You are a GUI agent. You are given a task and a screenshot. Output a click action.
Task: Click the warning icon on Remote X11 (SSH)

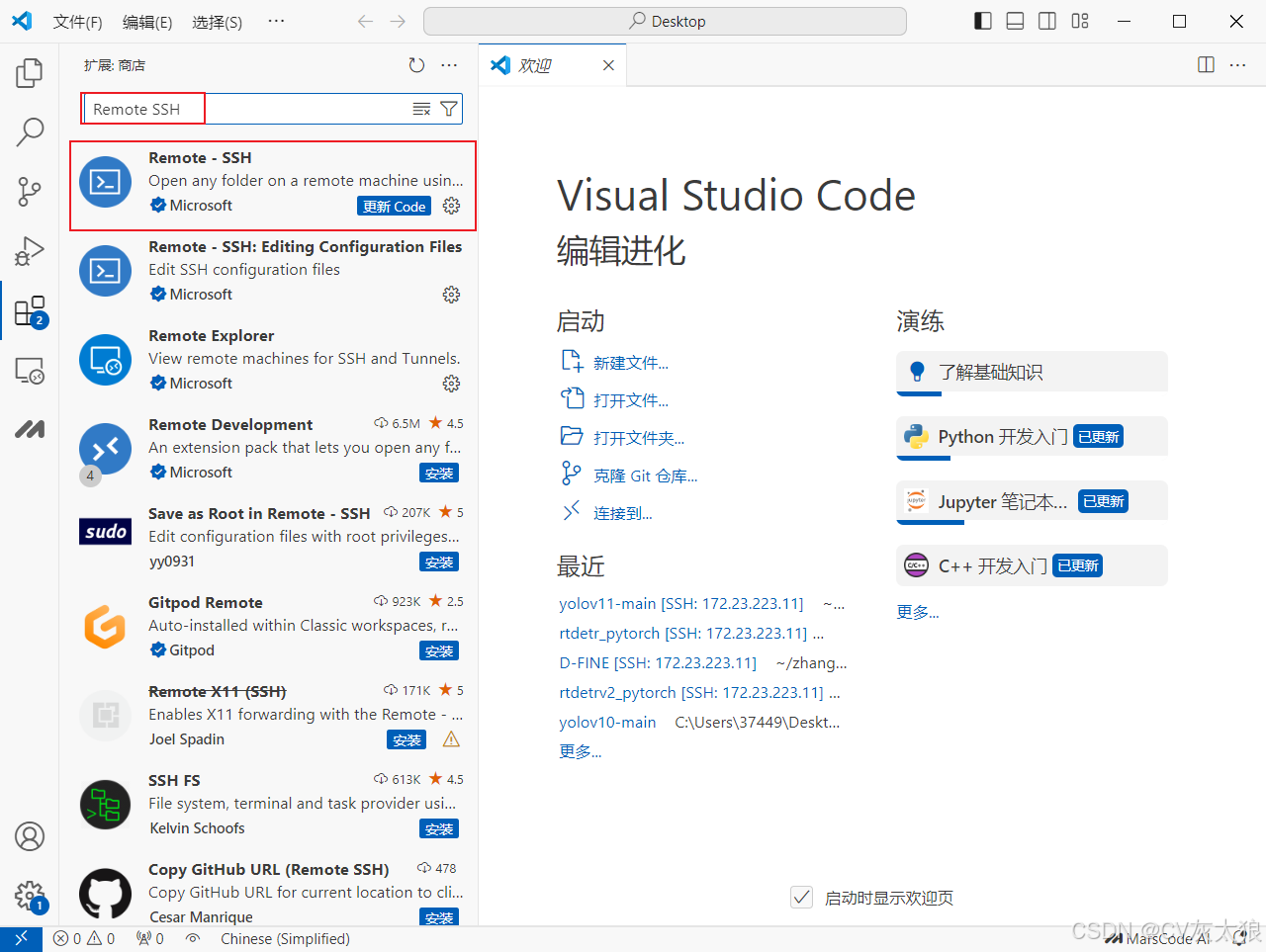(451, 739)
